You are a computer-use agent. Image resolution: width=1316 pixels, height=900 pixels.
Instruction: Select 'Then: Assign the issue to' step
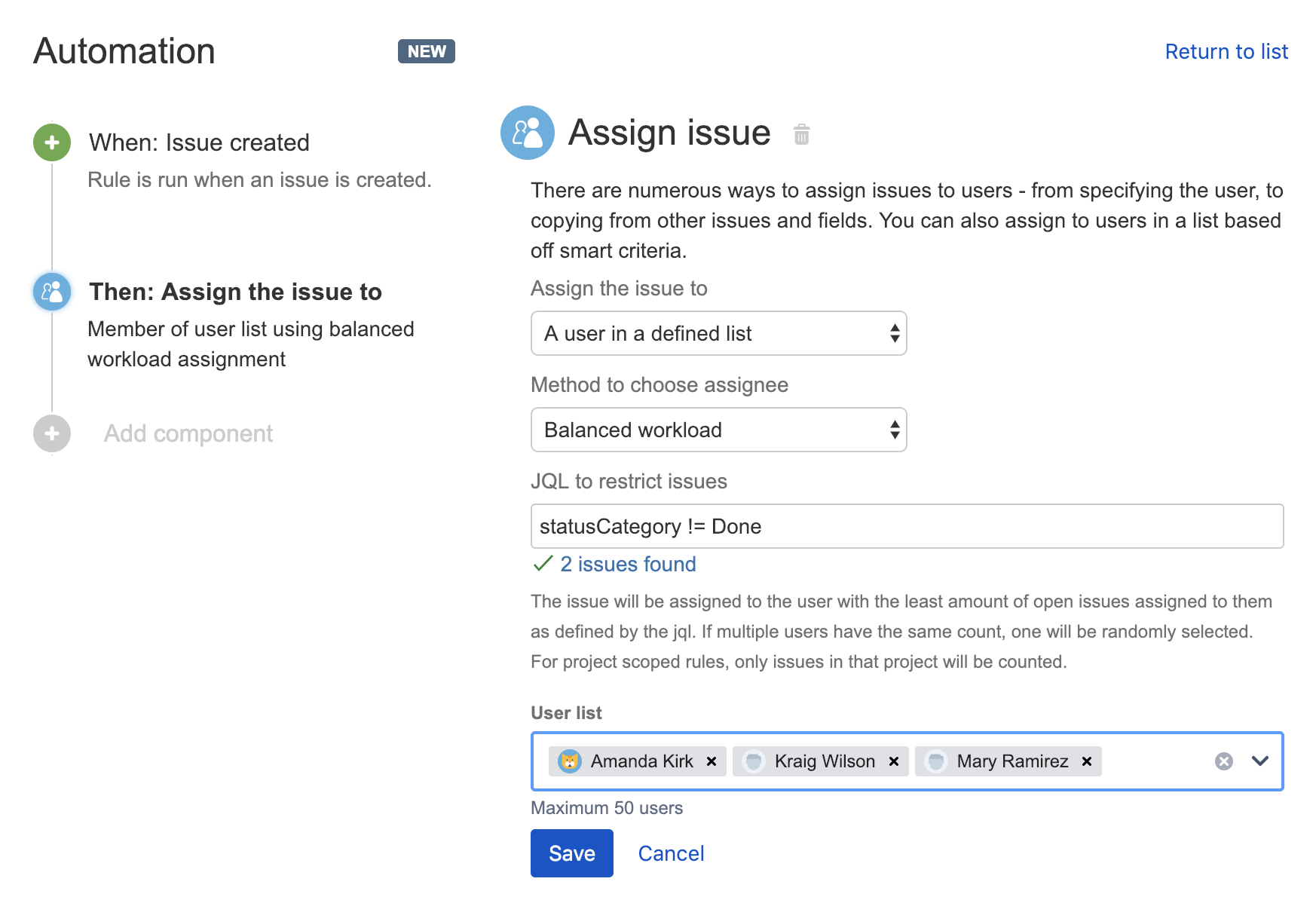[235, 292]
